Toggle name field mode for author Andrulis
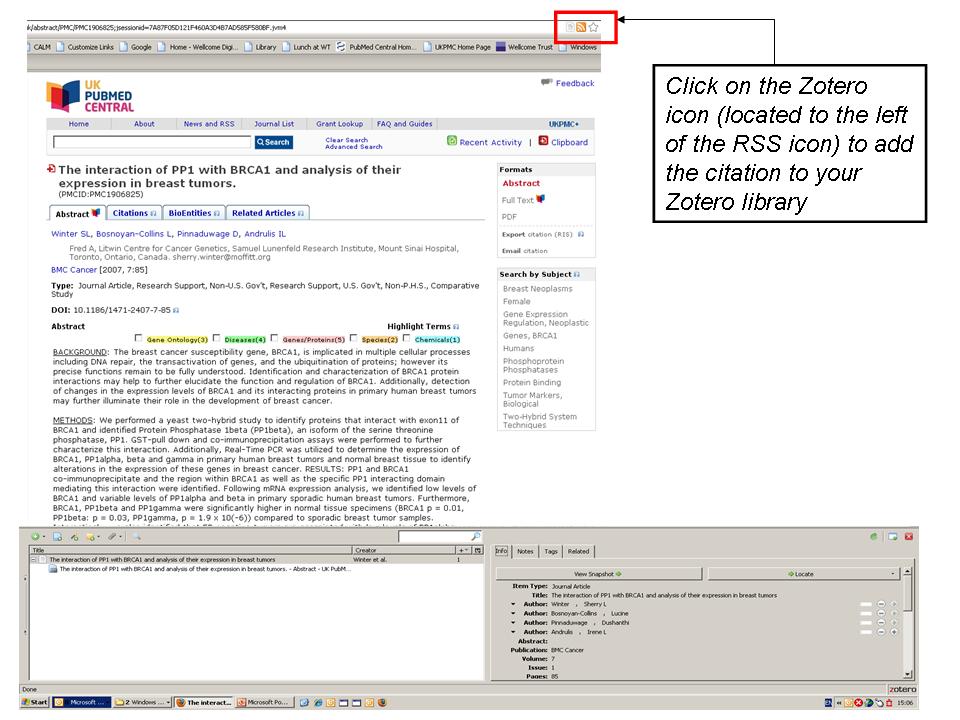This screenshot has height=720, width=960. [866, 632]
